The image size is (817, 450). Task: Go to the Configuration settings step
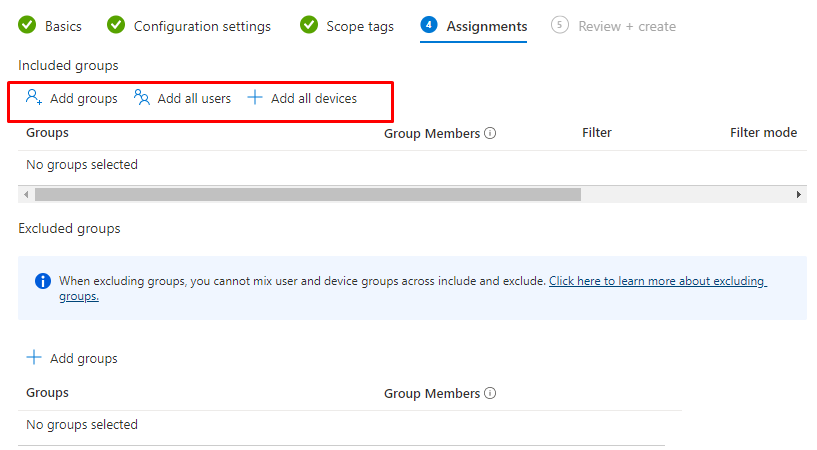pos(201,26)
